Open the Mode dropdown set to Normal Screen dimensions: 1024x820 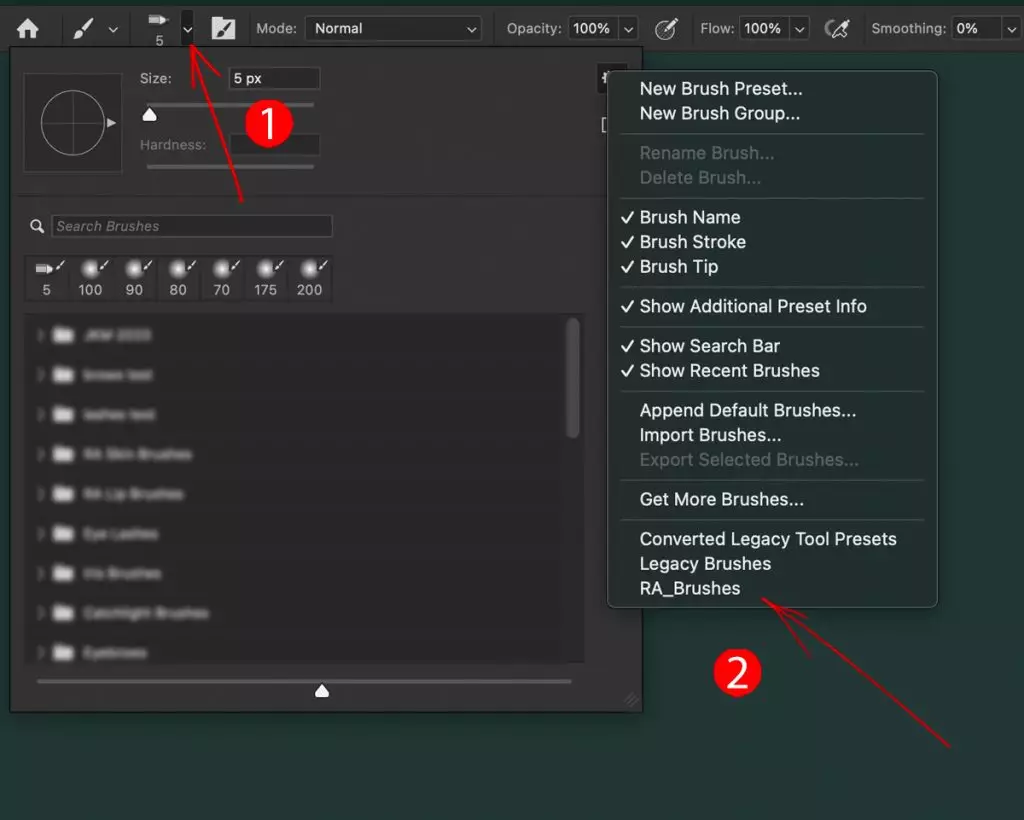[x=393, y=29]
